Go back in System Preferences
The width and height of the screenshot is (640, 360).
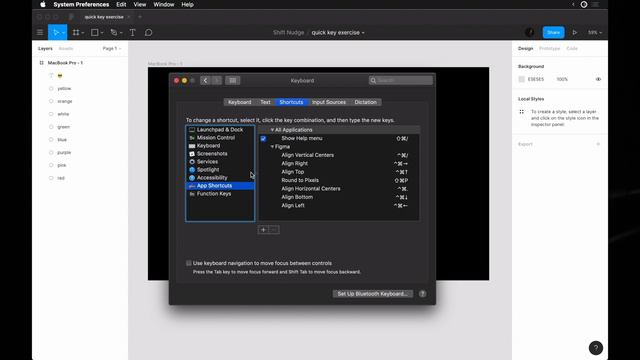coord(205,80)
